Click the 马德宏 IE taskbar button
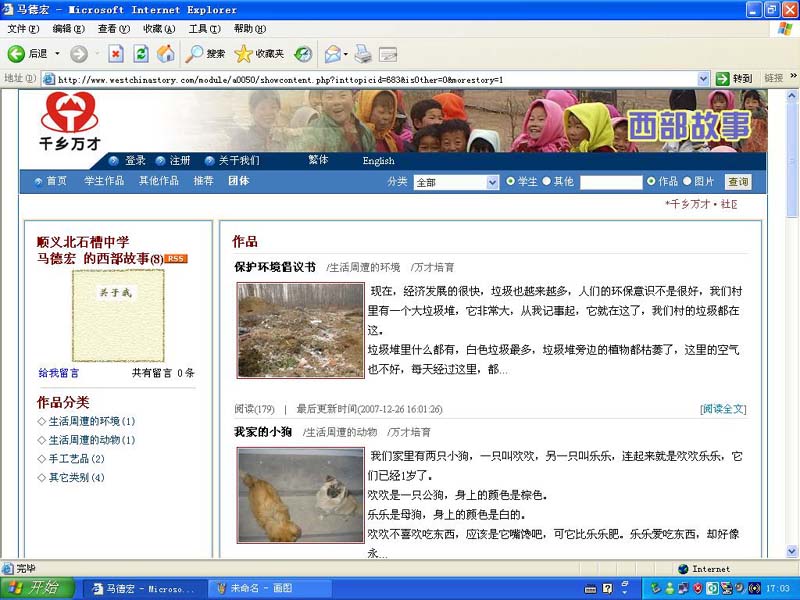The width and height of the screenshot is (800, 600). click(143, 589)
